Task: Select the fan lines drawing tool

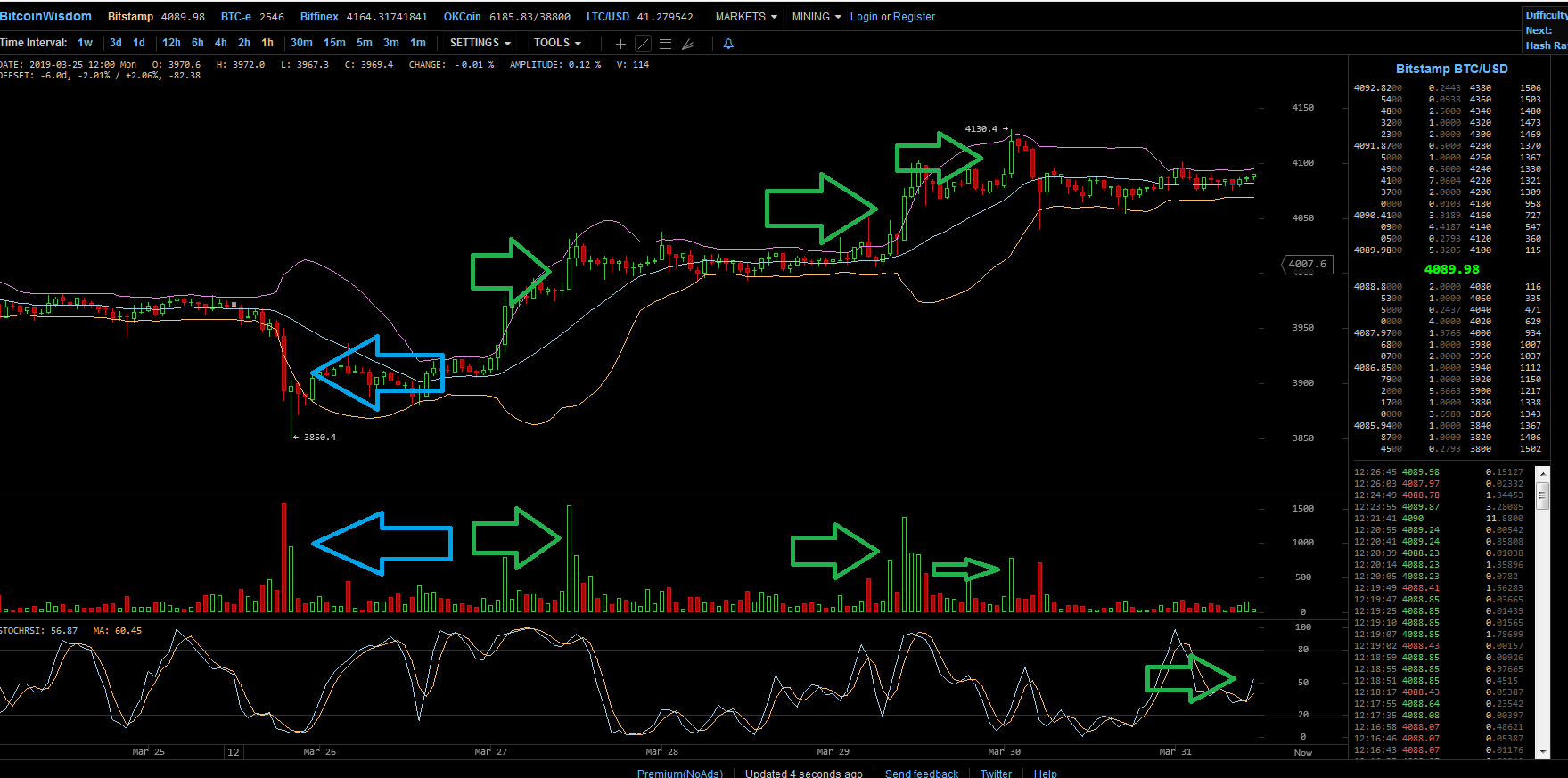Action: pyautogui.click(x=687, y=44)
